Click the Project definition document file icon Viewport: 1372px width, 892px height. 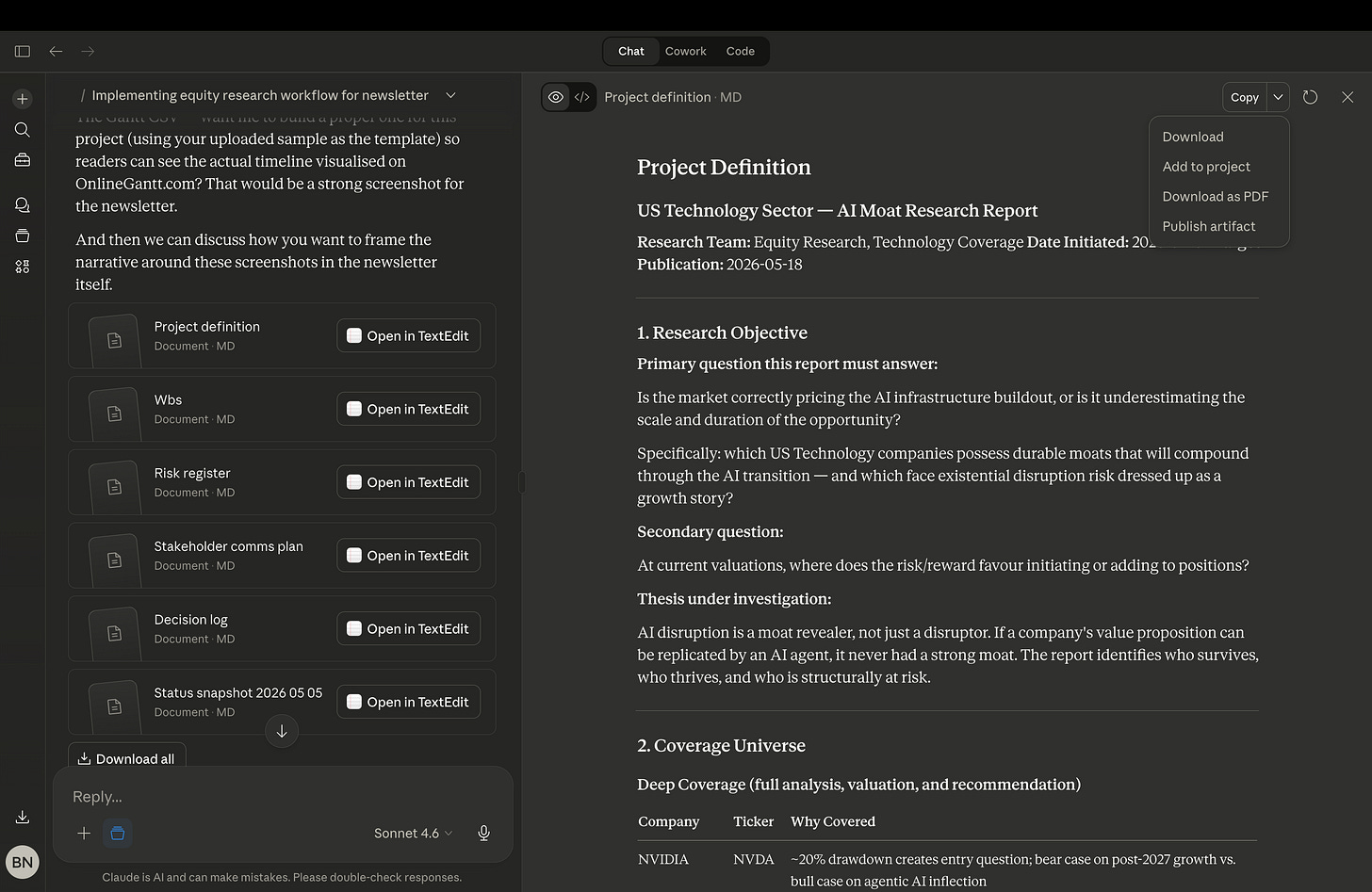(x=114, y=340)
